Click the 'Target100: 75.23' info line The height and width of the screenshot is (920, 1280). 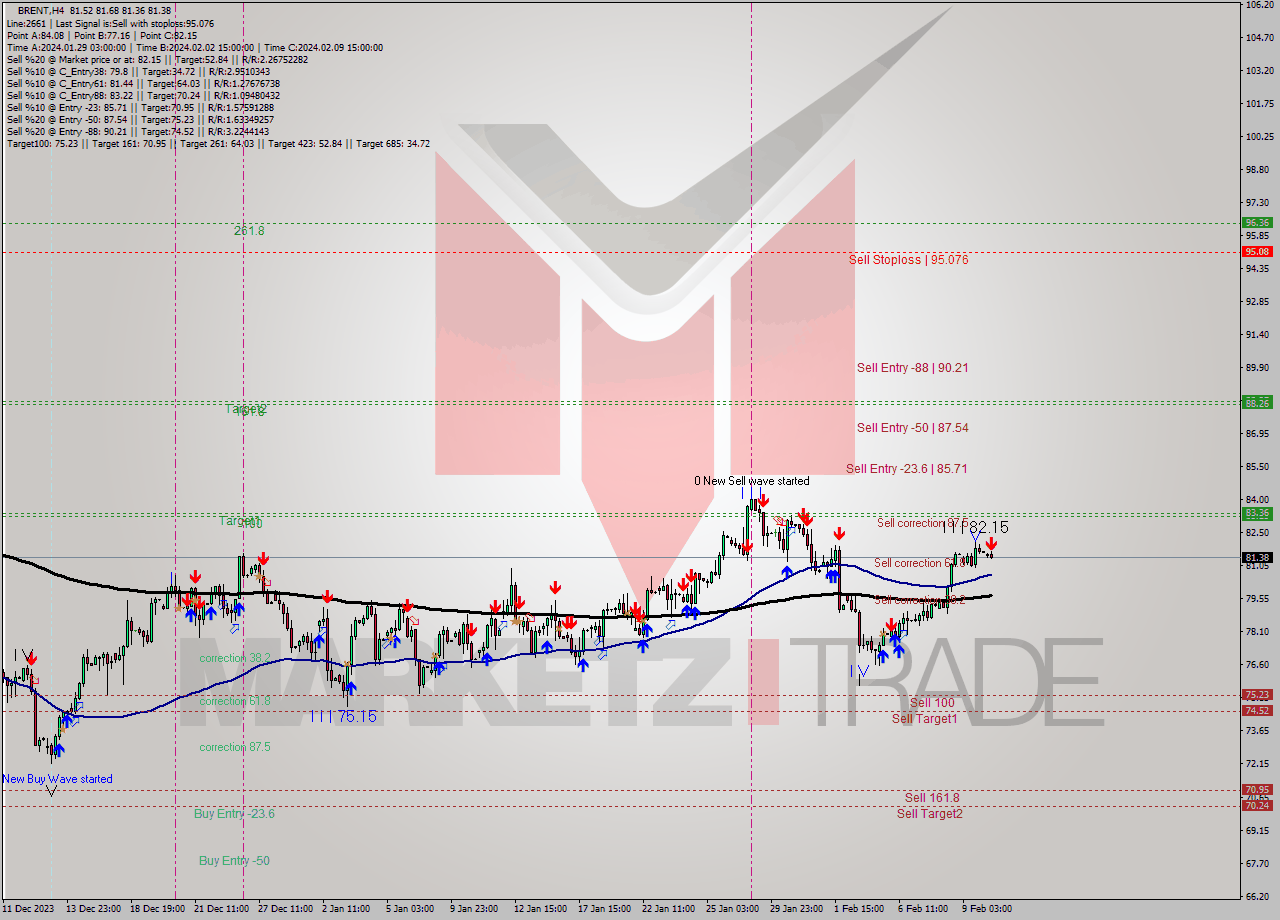218,144
